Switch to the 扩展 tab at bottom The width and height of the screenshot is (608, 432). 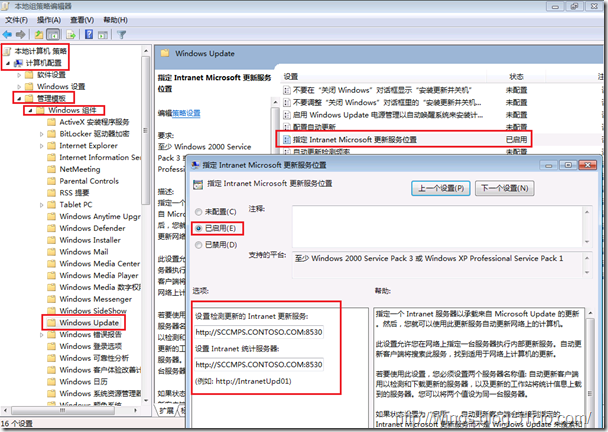[167, 410]
